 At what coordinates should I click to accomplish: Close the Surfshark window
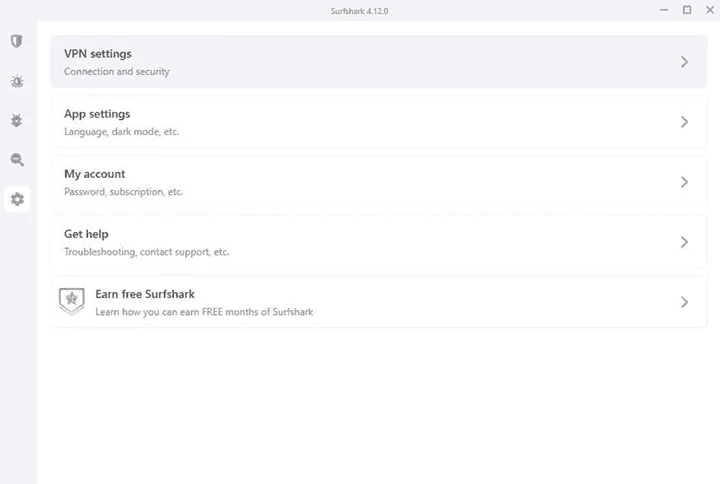click(709, 9)
